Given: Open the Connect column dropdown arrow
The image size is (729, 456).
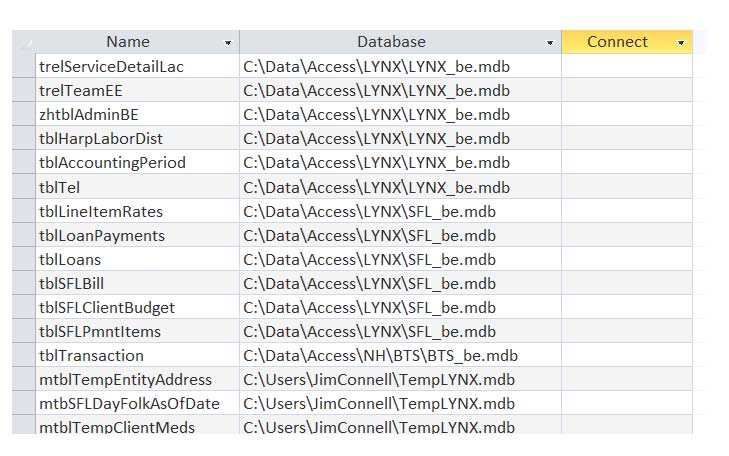Looking at the screenshot, I should [681, 43].
